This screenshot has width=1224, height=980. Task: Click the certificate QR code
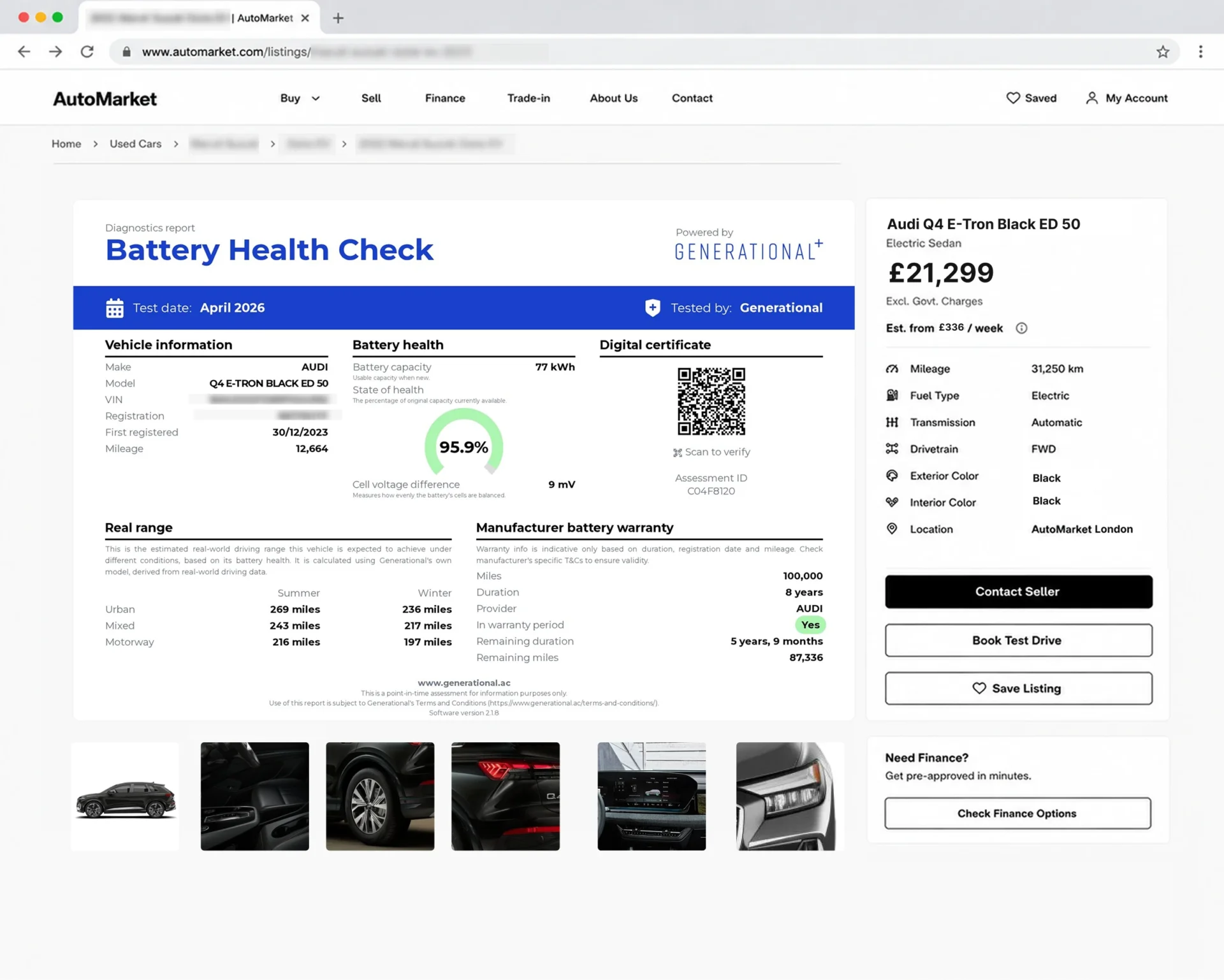(x=711, y=401)
